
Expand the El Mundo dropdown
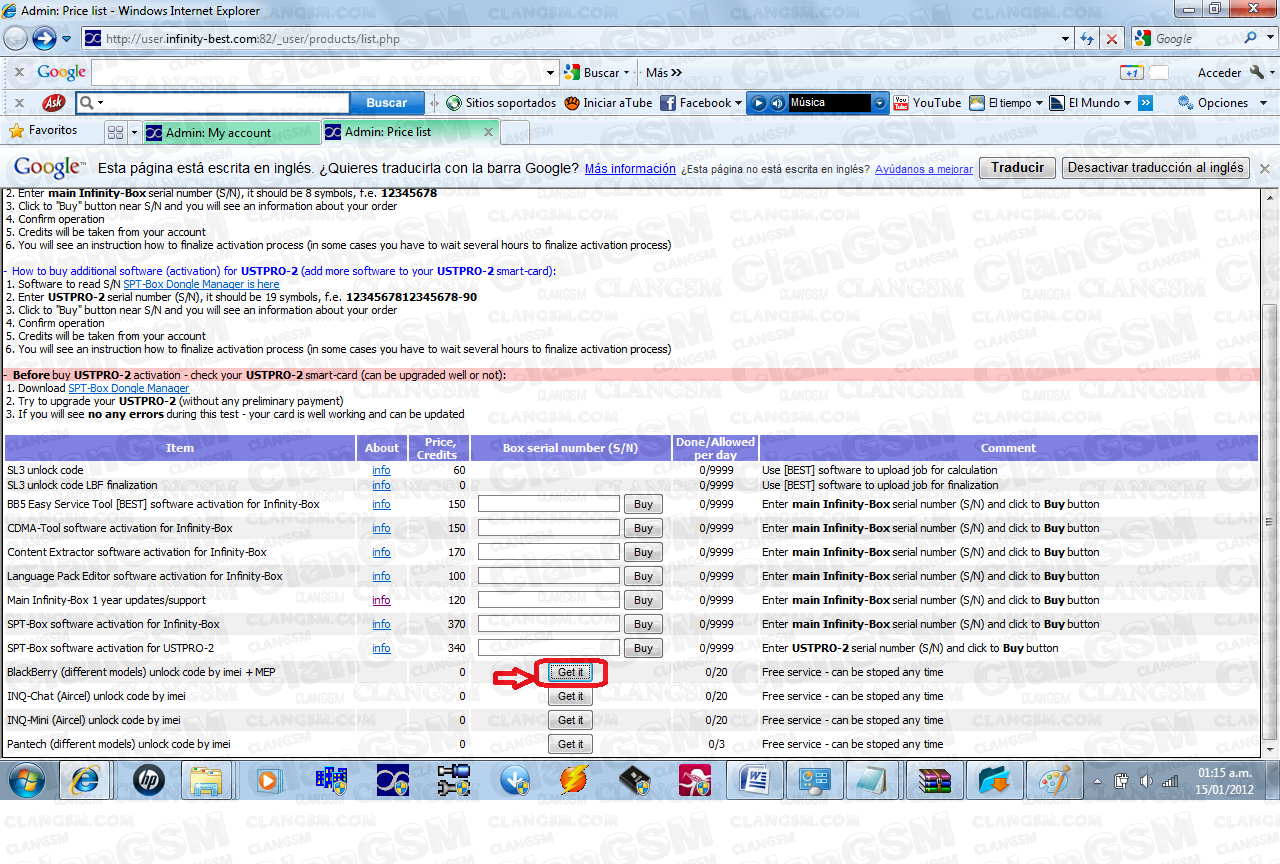1127,102
